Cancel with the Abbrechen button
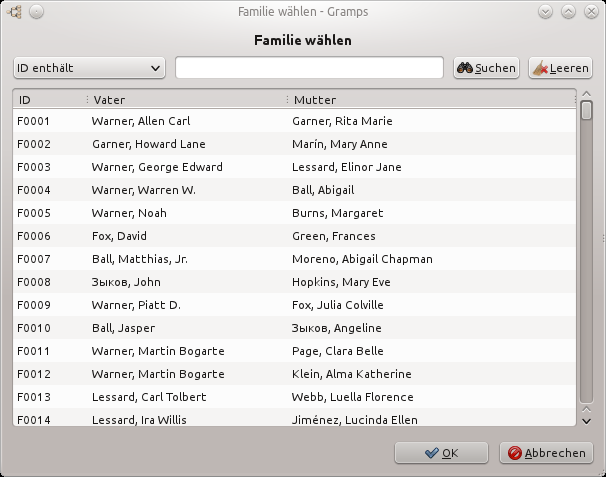The image size is (606, 477). coord(546,453)
